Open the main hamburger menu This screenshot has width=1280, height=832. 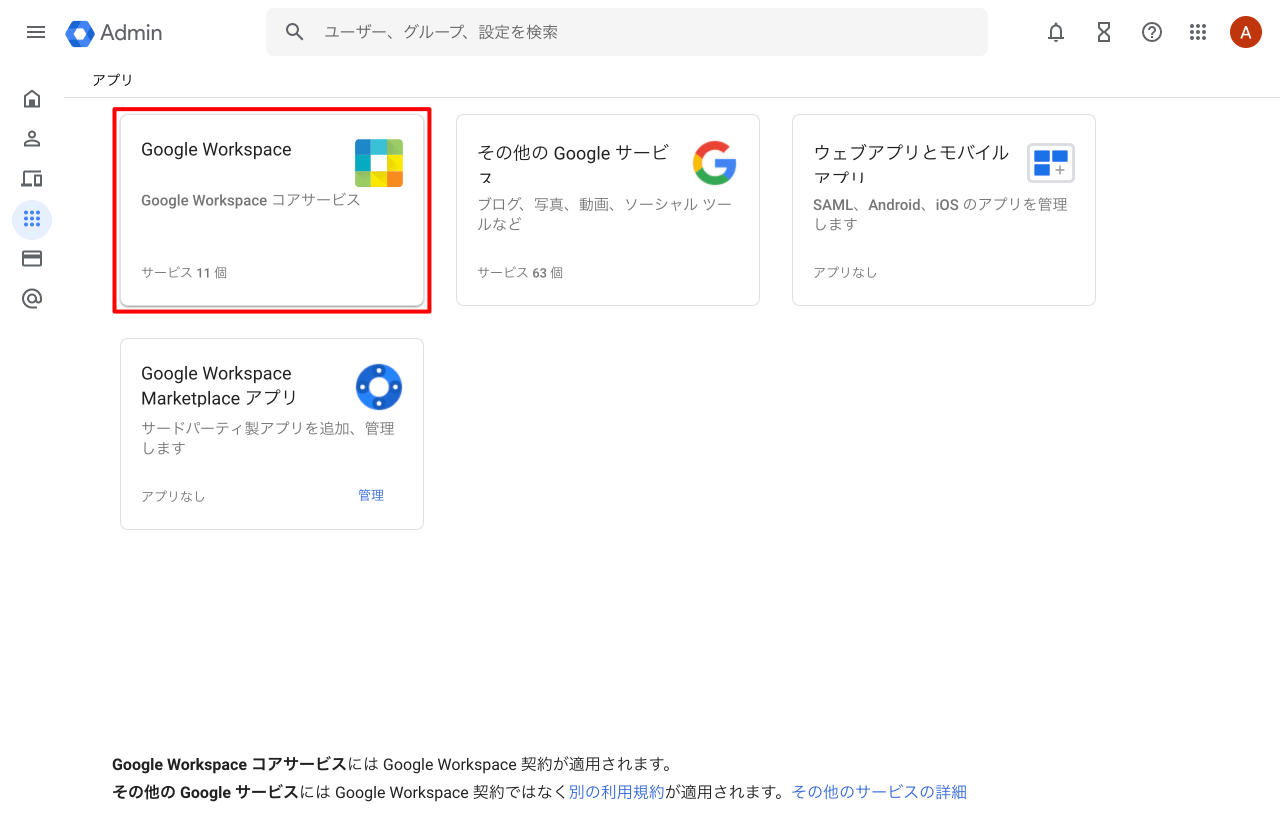click(36, 32)
